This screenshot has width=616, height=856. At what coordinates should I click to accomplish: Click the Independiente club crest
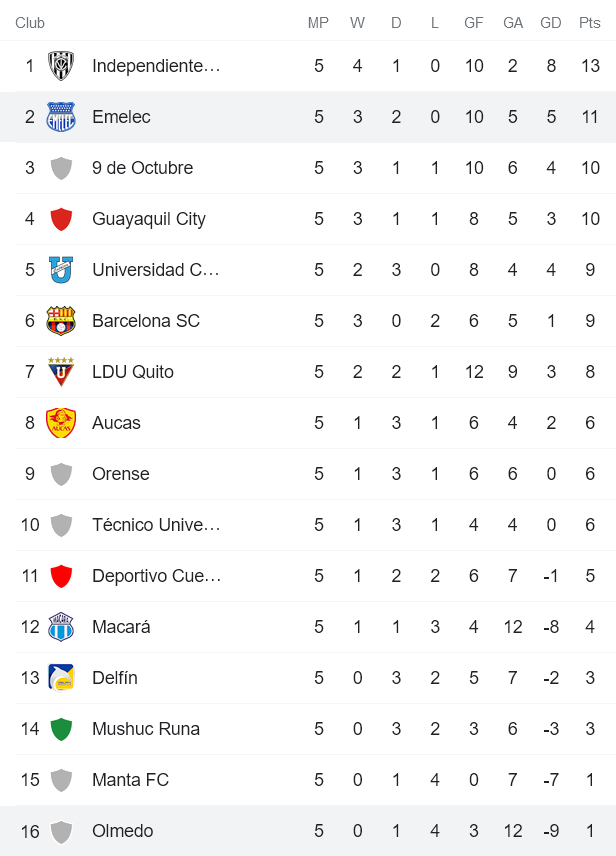coord(62,66)
